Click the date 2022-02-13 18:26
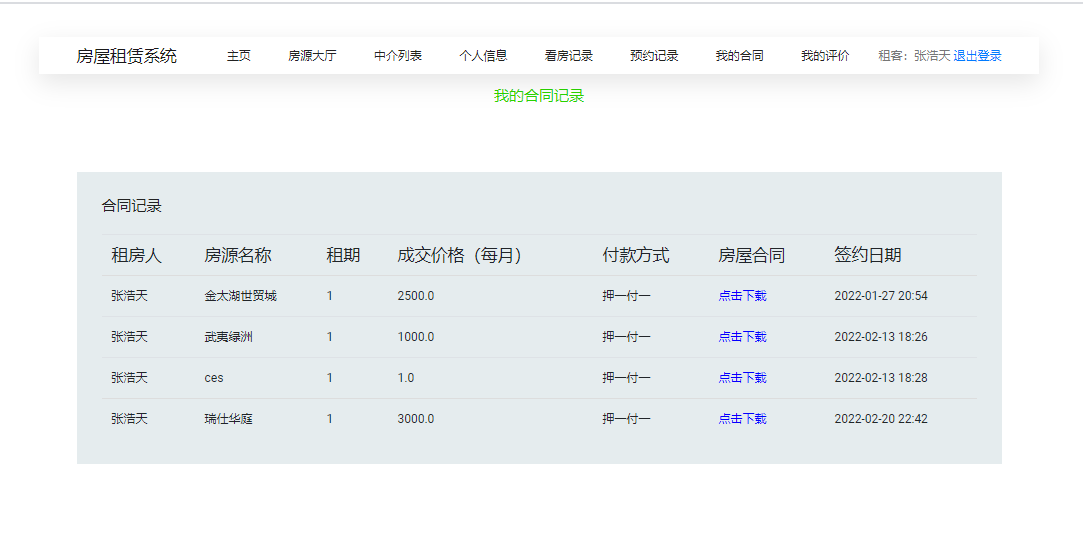The height and width of the screenshot is (545, 1083). pyautogui.click(x=881, y=336)
